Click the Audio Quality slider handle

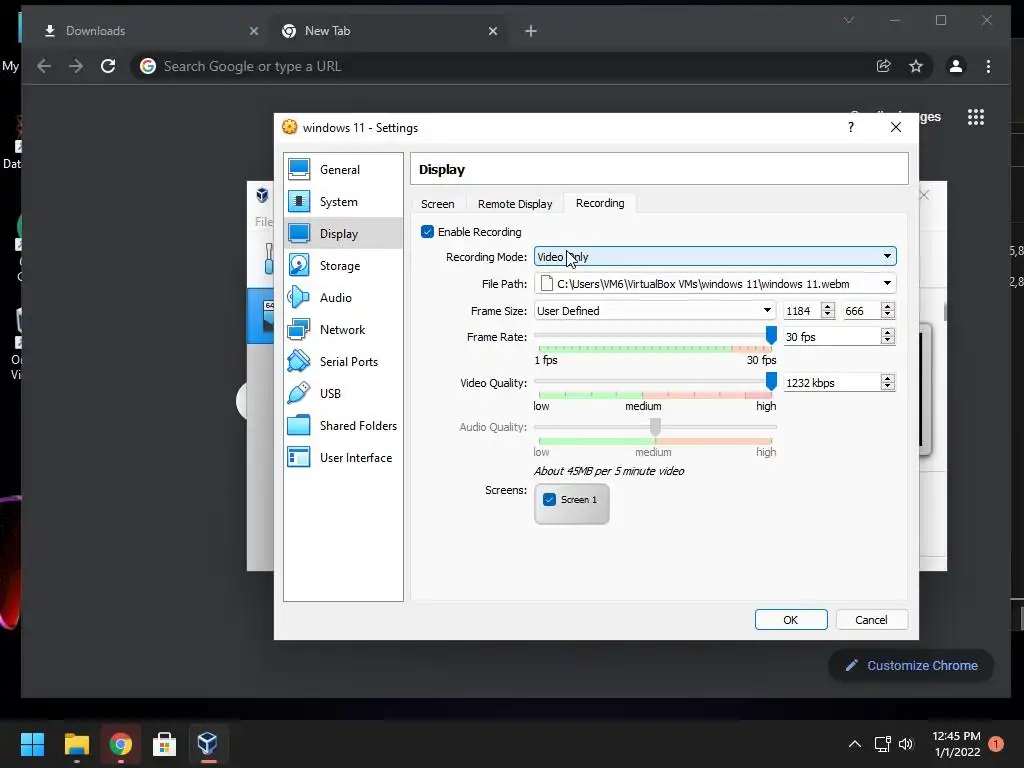click(x=655, y=427)
